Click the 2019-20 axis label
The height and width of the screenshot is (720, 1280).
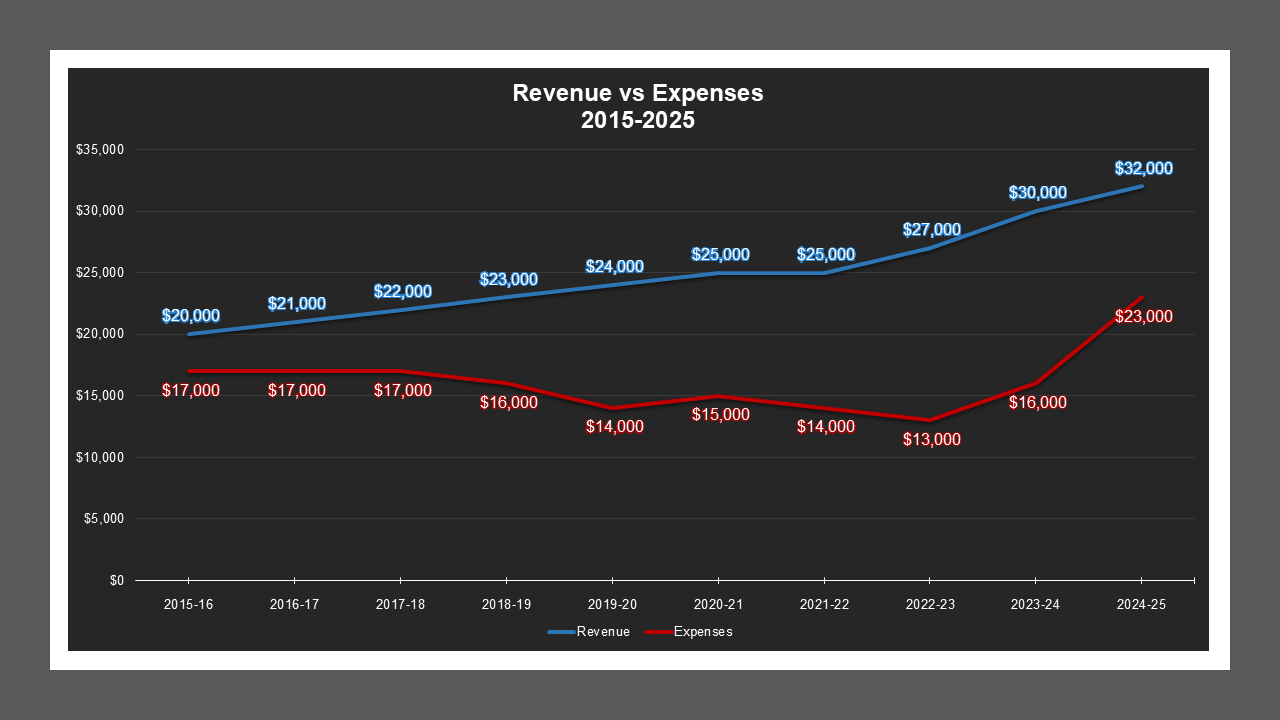pyautogui.click(x=612, y=604)
